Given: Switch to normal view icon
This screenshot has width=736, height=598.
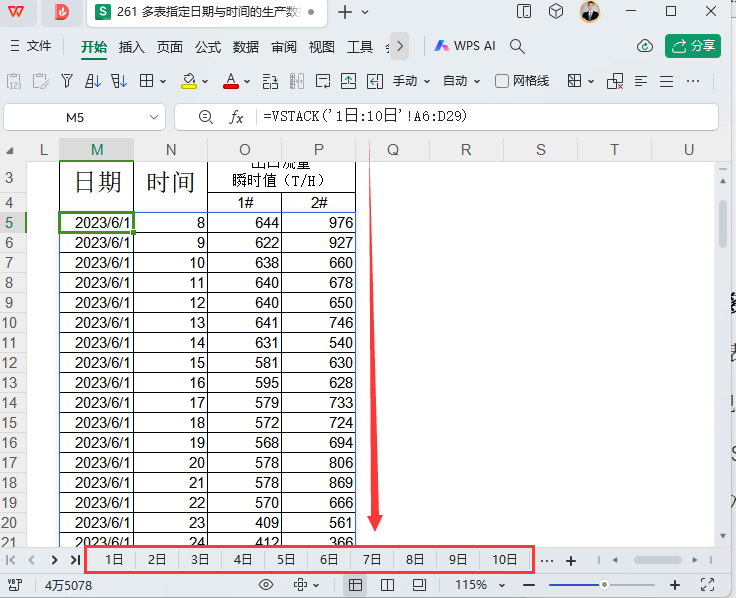Looking at the screenshot, I should click(355, 585).
